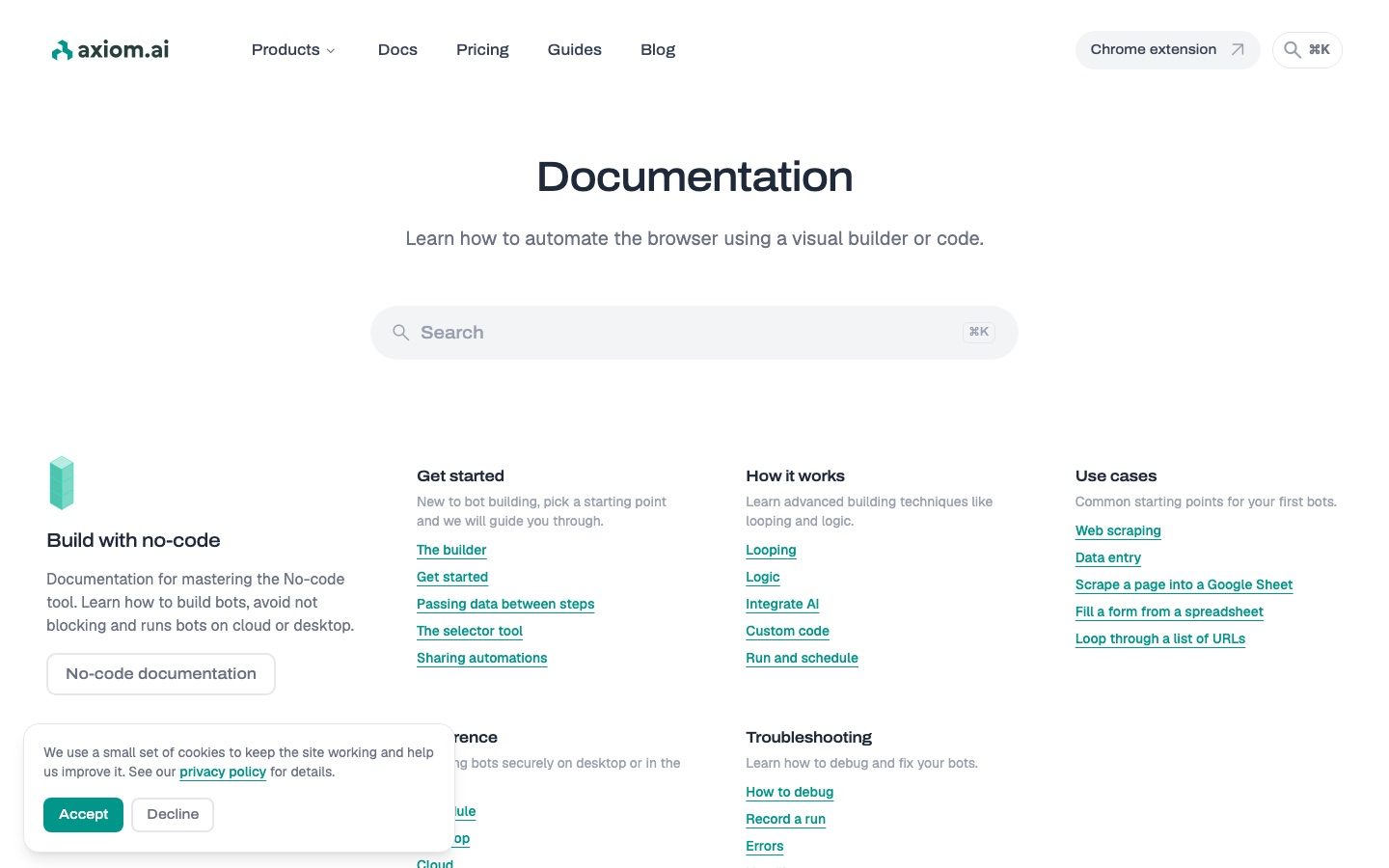Open The selector tool link
Screen dimensions: 1389x868
tap(470, 631)
